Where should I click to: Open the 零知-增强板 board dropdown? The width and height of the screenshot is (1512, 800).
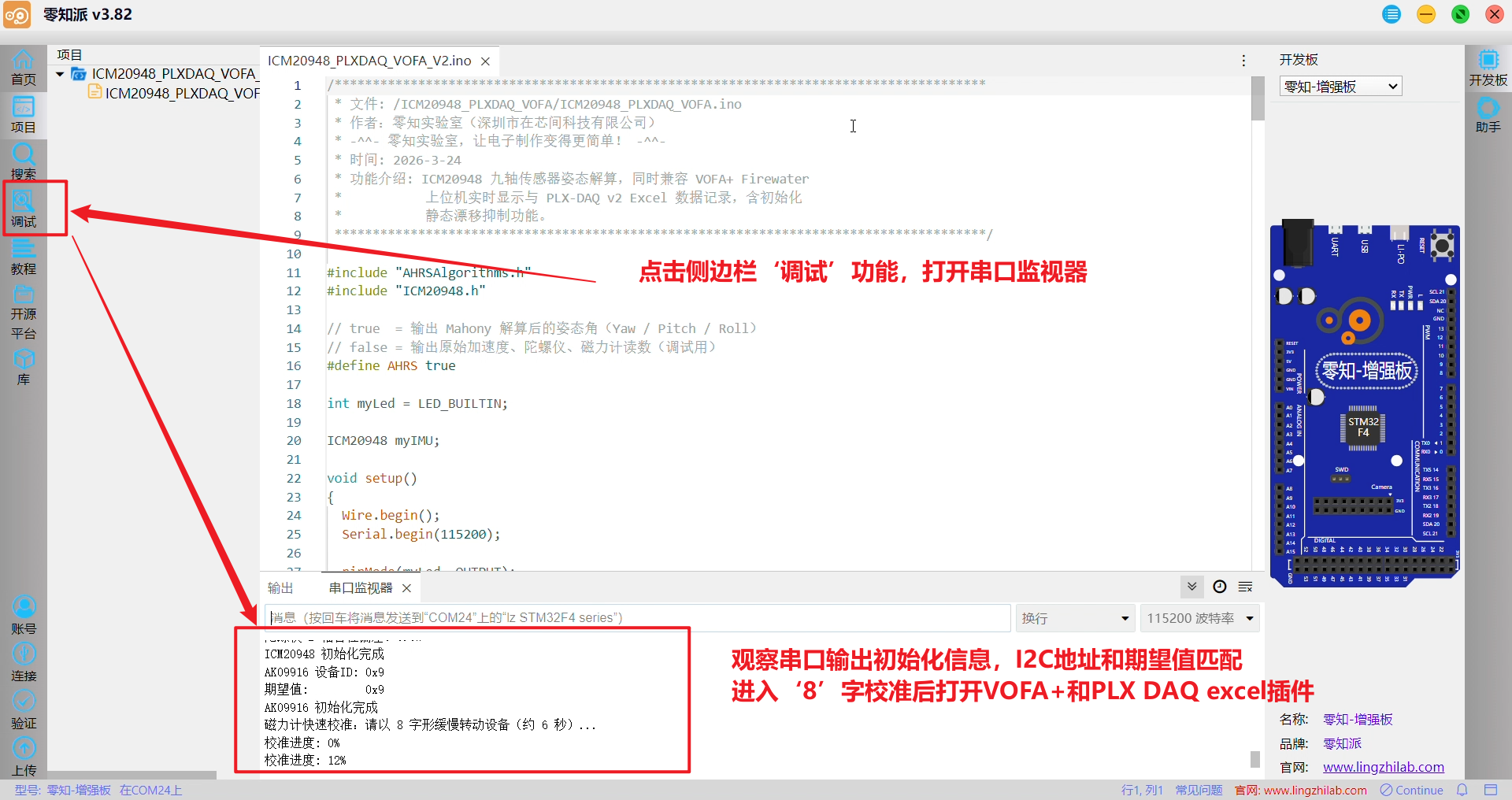pos(1340,87)
